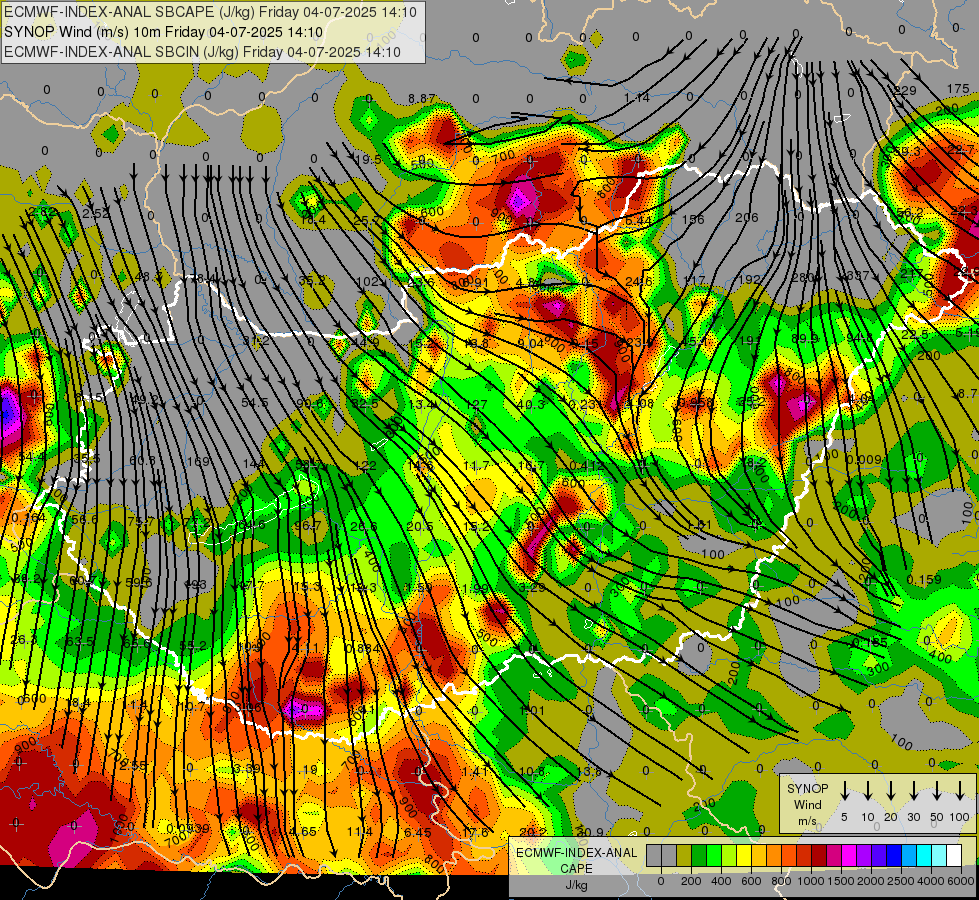Image resolution: width=979 pixels, height=900 pixels.
Task: Select the bright cyan CAPE legend swatch
Action: tap(924, 855)
